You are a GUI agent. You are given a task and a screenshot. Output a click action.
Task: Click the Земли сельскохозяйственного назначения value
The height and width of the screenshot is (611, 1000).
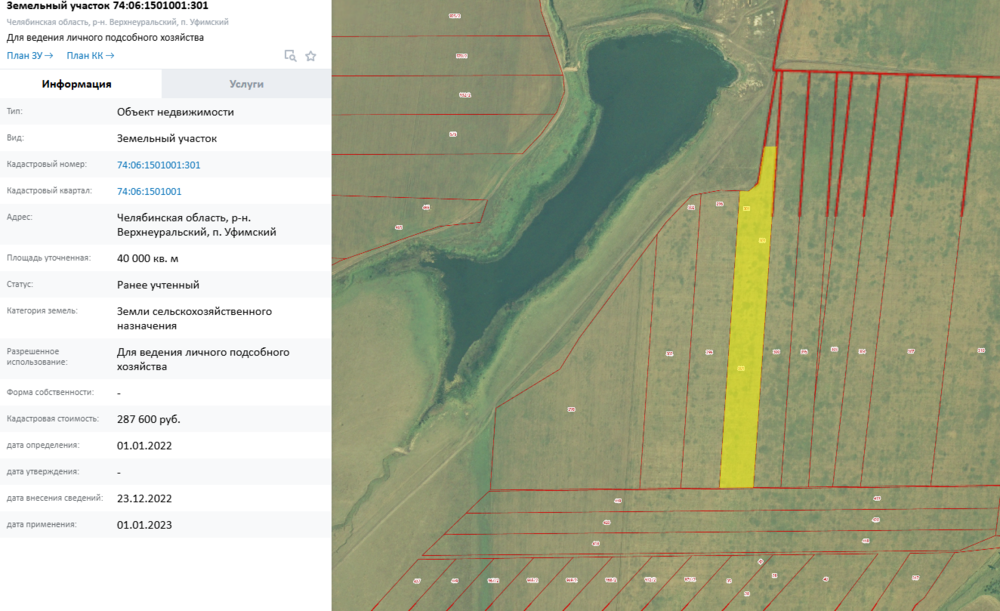point(194,318)
